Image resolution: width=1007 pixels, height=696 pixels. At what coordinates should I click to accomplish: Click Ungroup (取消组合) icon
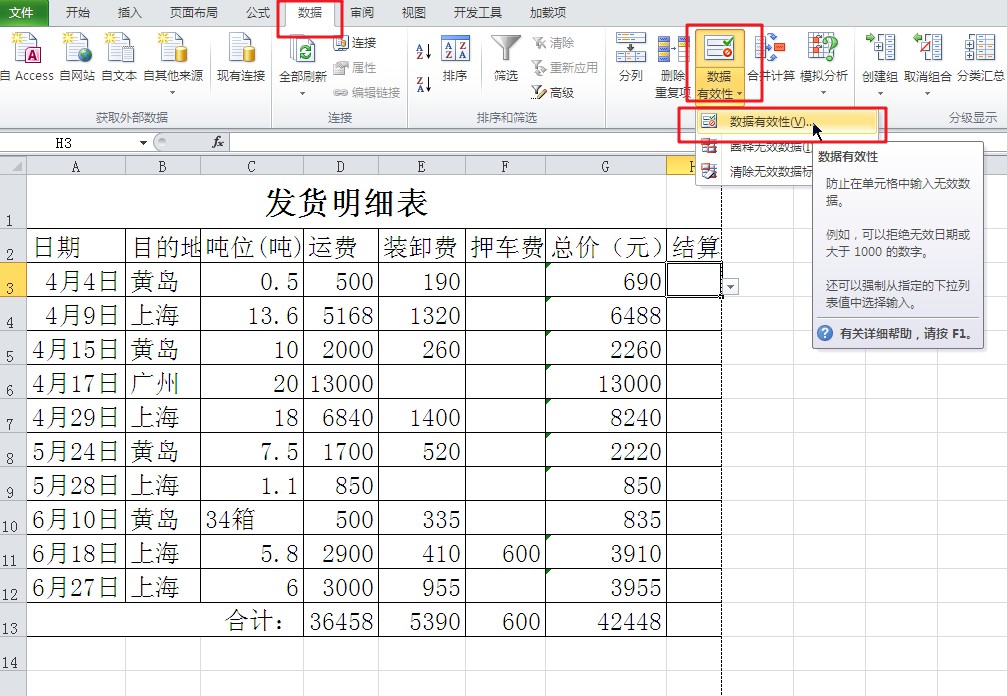pos(927,49)
